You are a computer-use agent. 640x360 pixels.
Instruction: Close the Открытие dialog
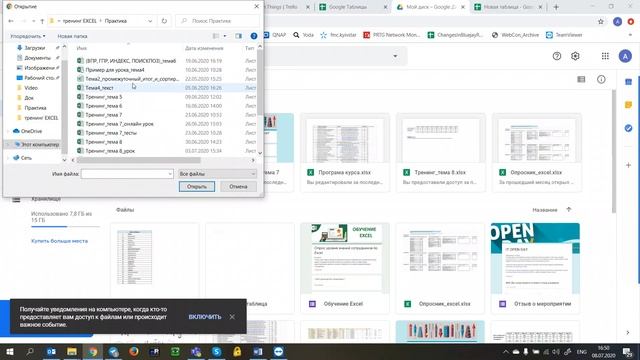click(x=256, y=6)
